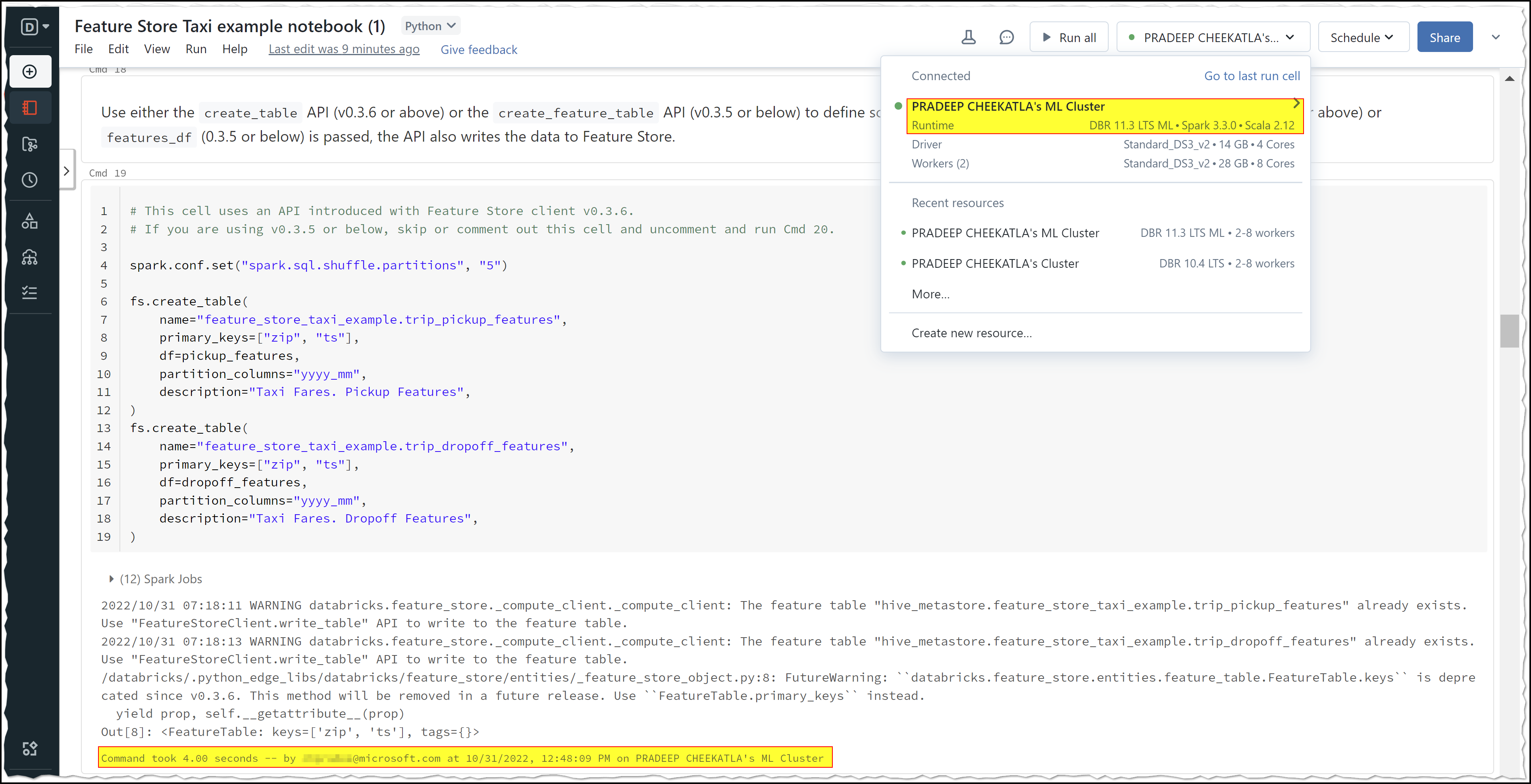This screenshot has height=784, width=1531.
Task: Open the left side panel chevron
Action: (x=67, y=171)
